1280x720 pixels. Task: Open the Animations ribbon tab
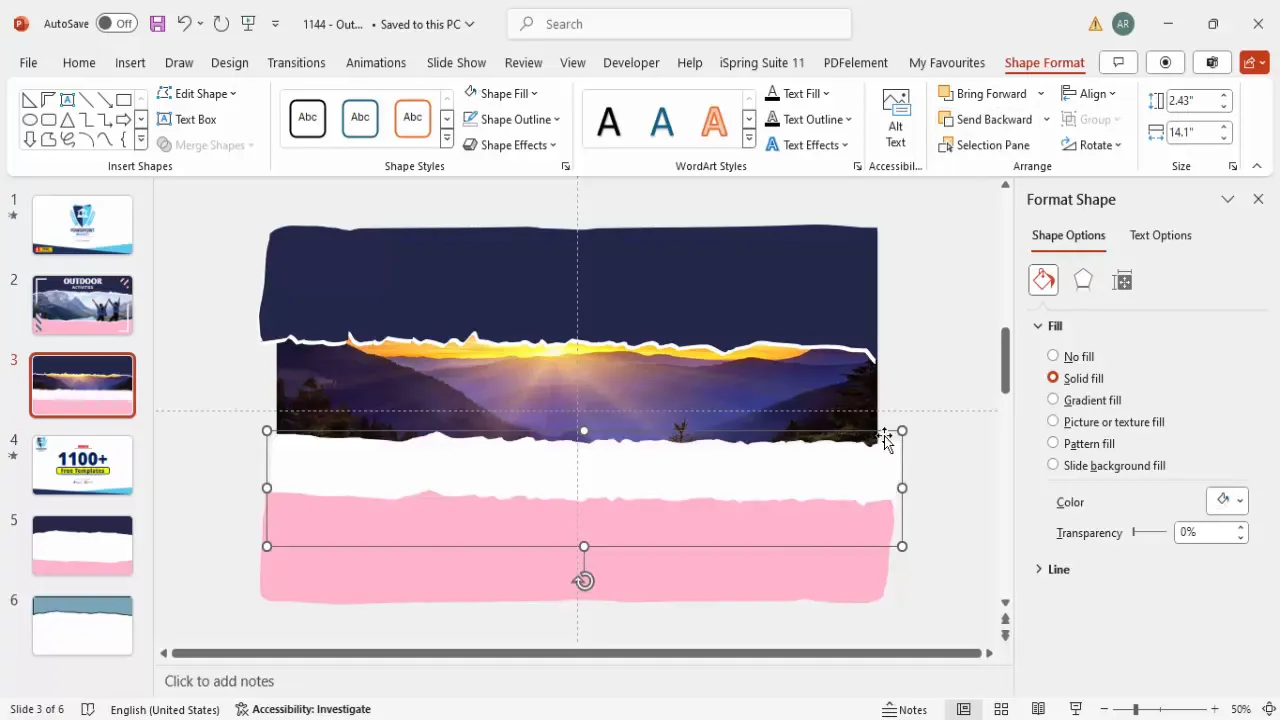click(x=376, y=62)
